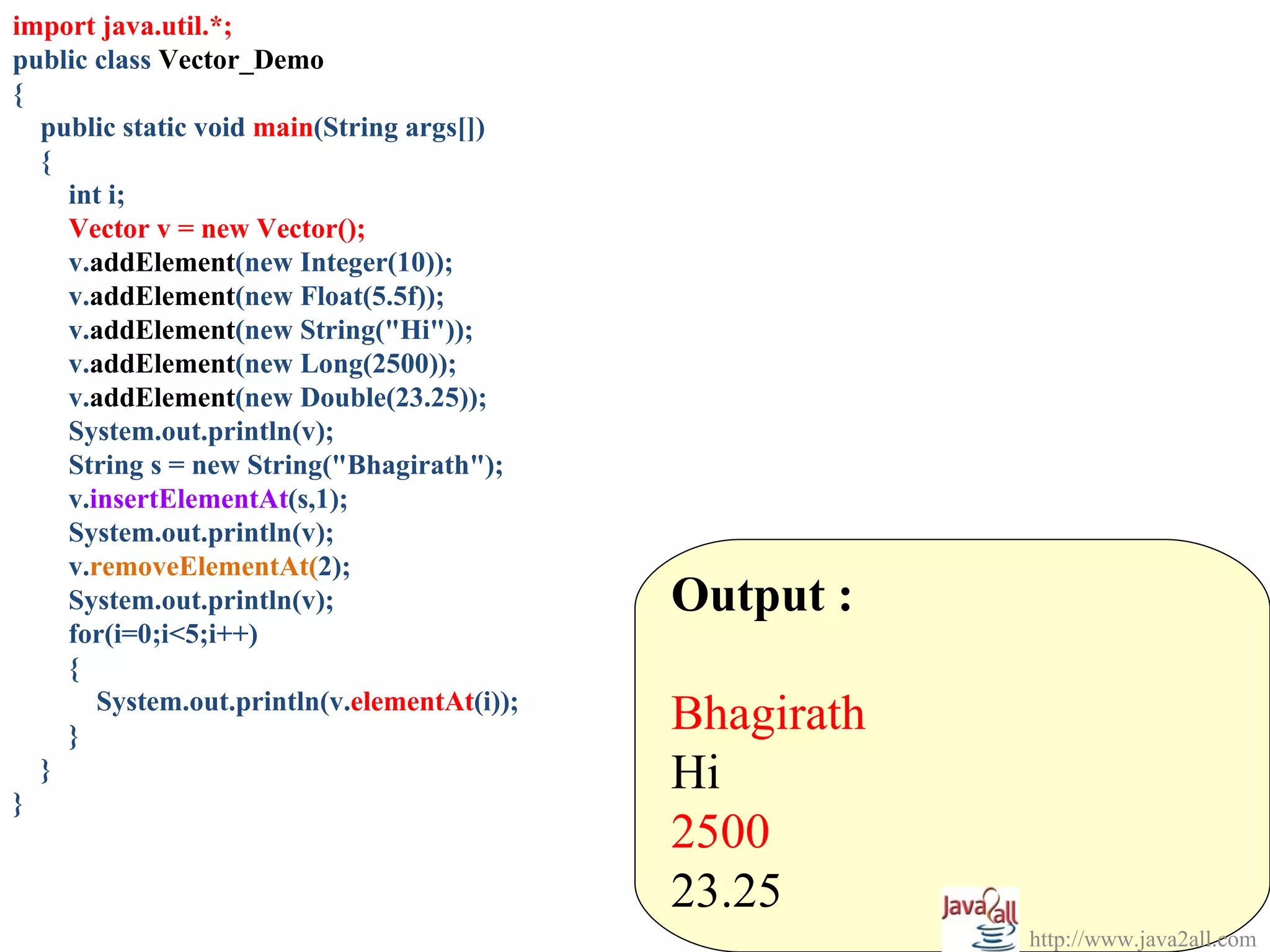Image resolution: width=1270 pixels, height=952 pixels.
Task: Click System.out.println(v); above the String s line
Action: [202, 432]
